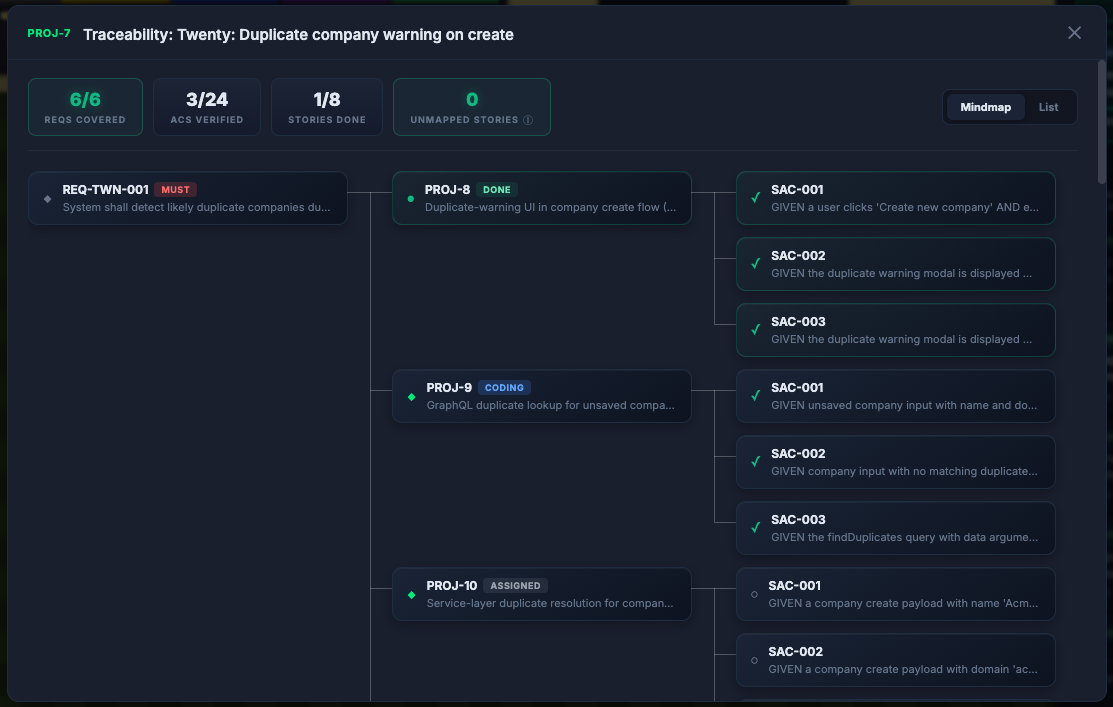Viewport: 1113px width, 707px height.
Task: Click the green checkmark on SAC-001 under PROJ-8
Action: [x=756, y=197]
